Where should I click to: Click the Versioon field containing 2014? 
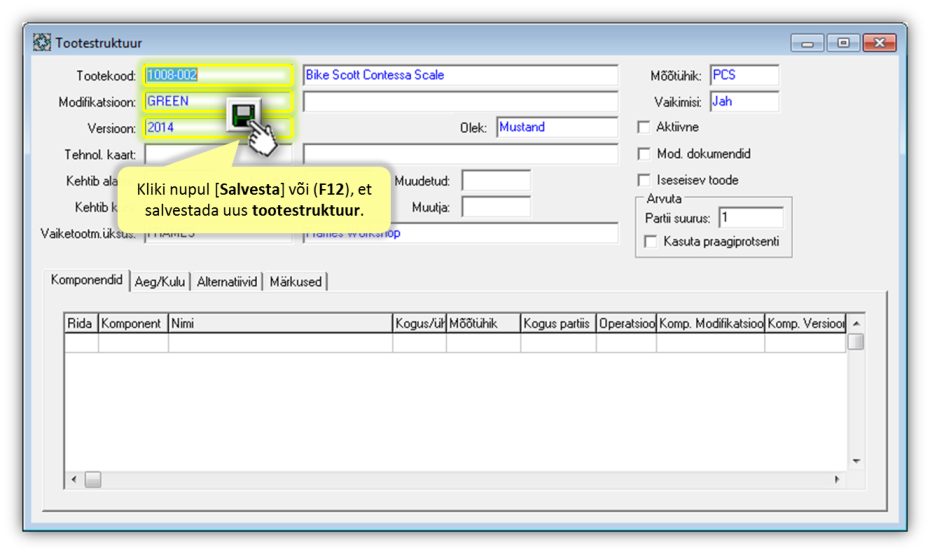pos(218,128)
